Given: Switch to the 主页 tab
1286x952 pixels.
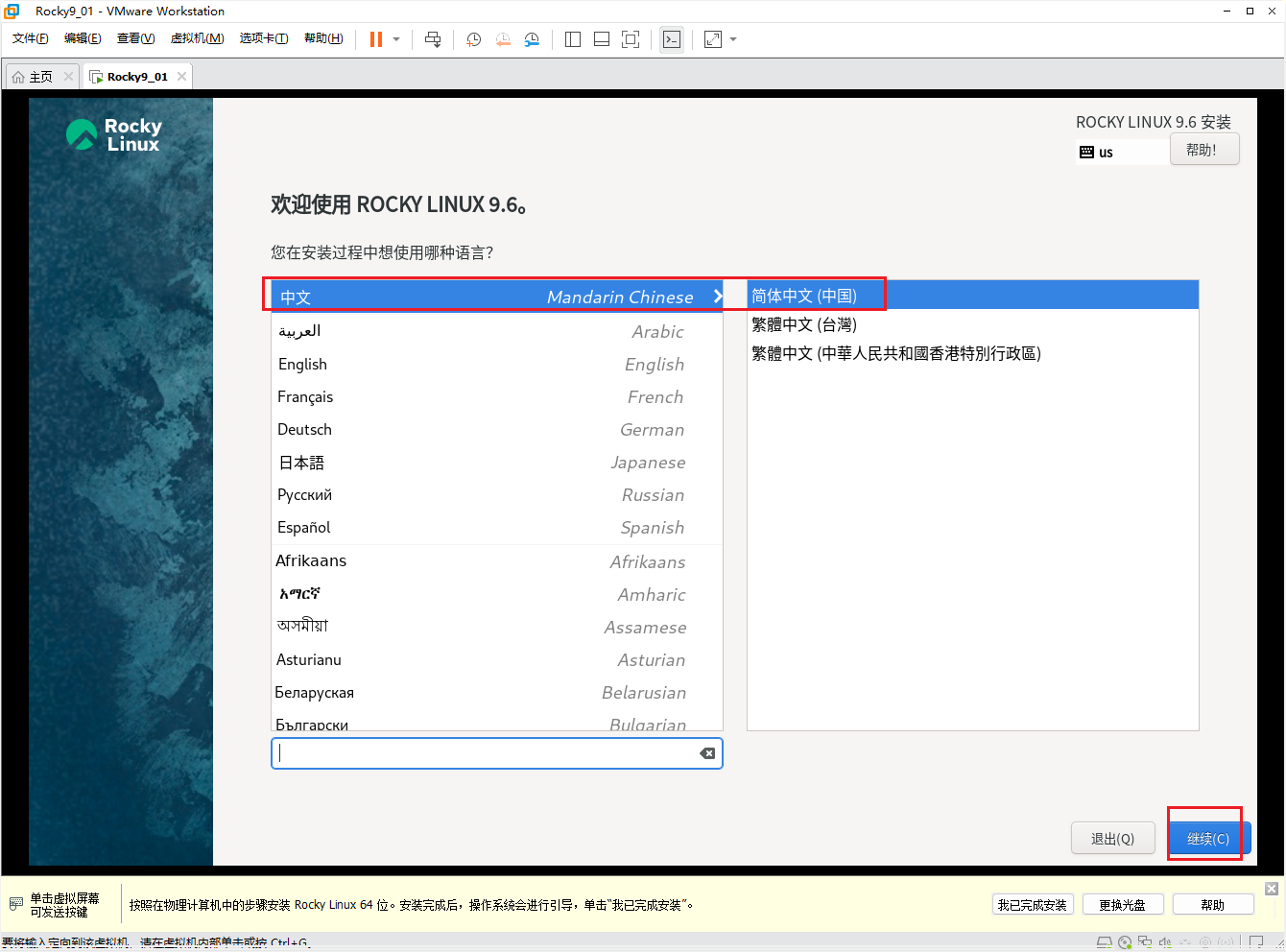Looking at the screenshot, I should tap(41, 77).
